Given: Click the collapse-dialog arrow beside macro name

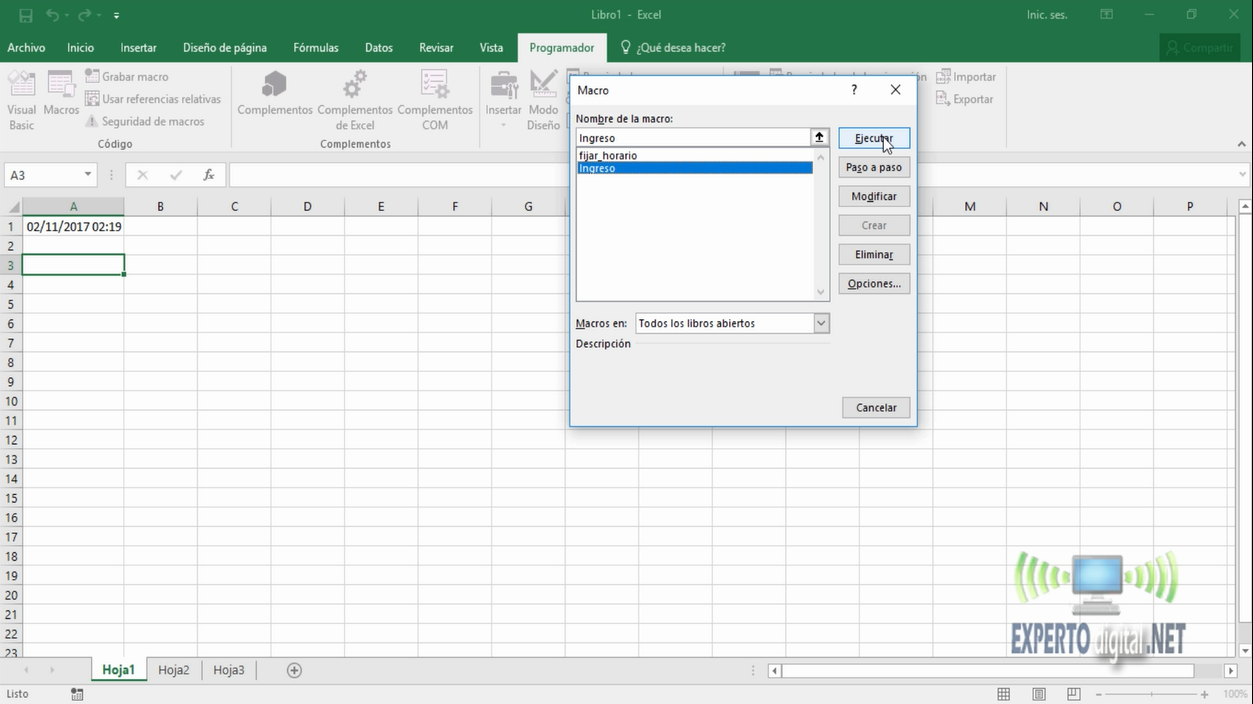Looking at the screenshot, I should click(x=820, y=138).
